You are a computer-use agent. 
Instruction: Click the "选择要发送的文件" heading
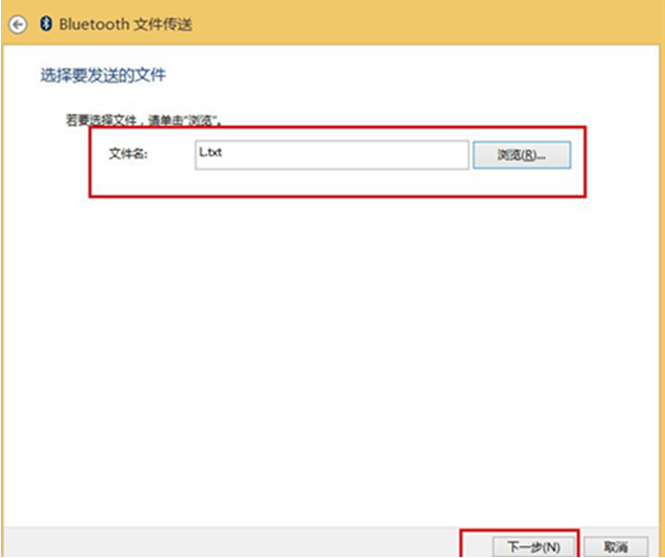[x=102, y=76]
